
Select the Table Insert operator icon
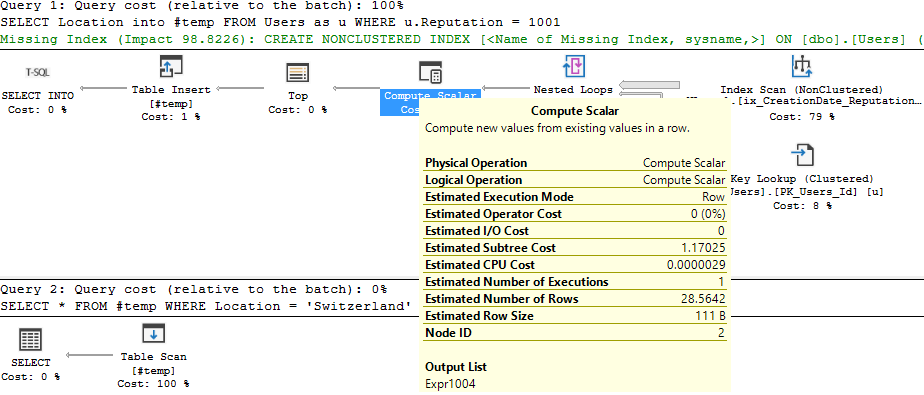coord(171,67)
